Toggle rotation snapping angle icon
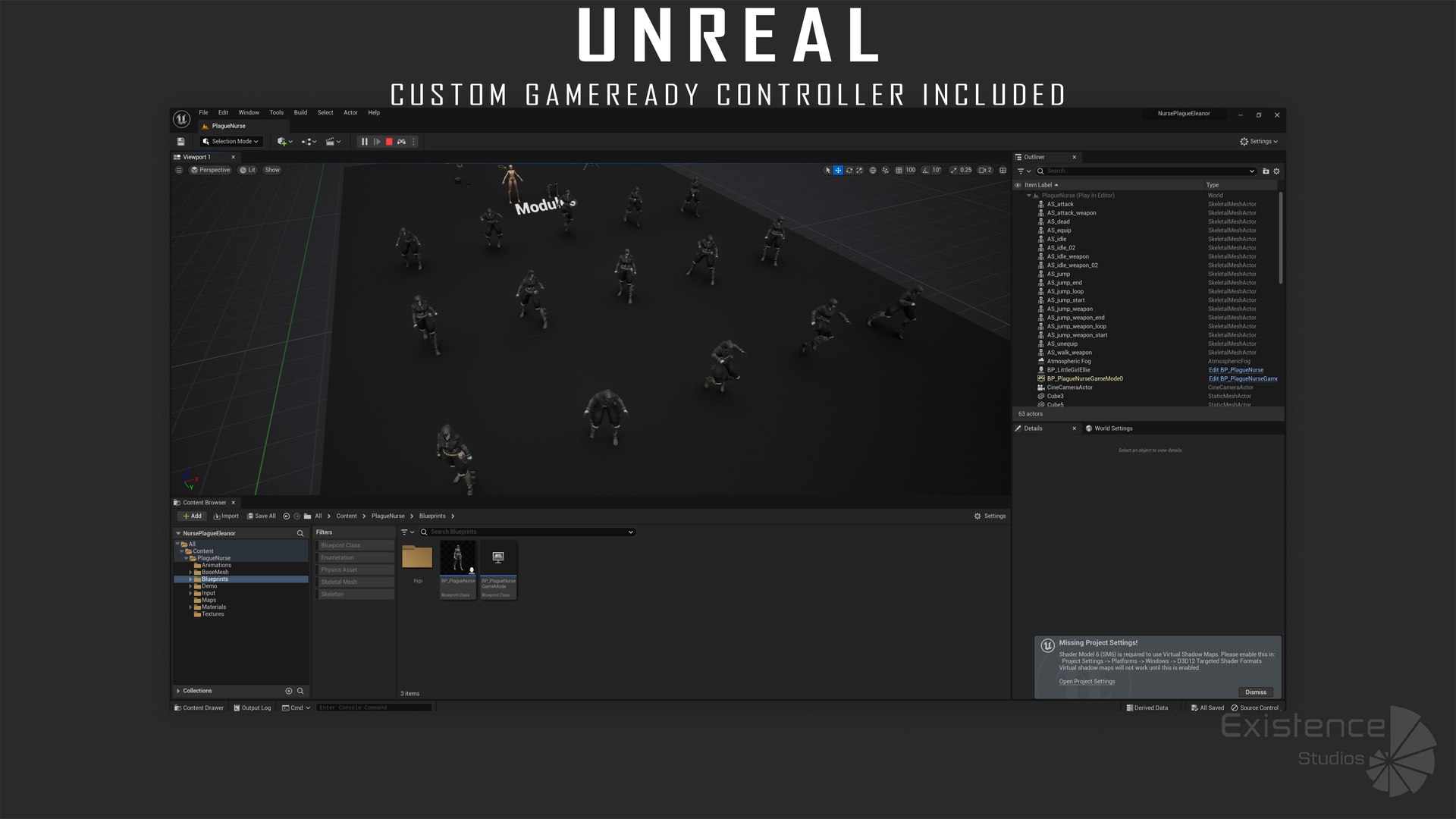 pyautogui.click(x=926, y=171)
